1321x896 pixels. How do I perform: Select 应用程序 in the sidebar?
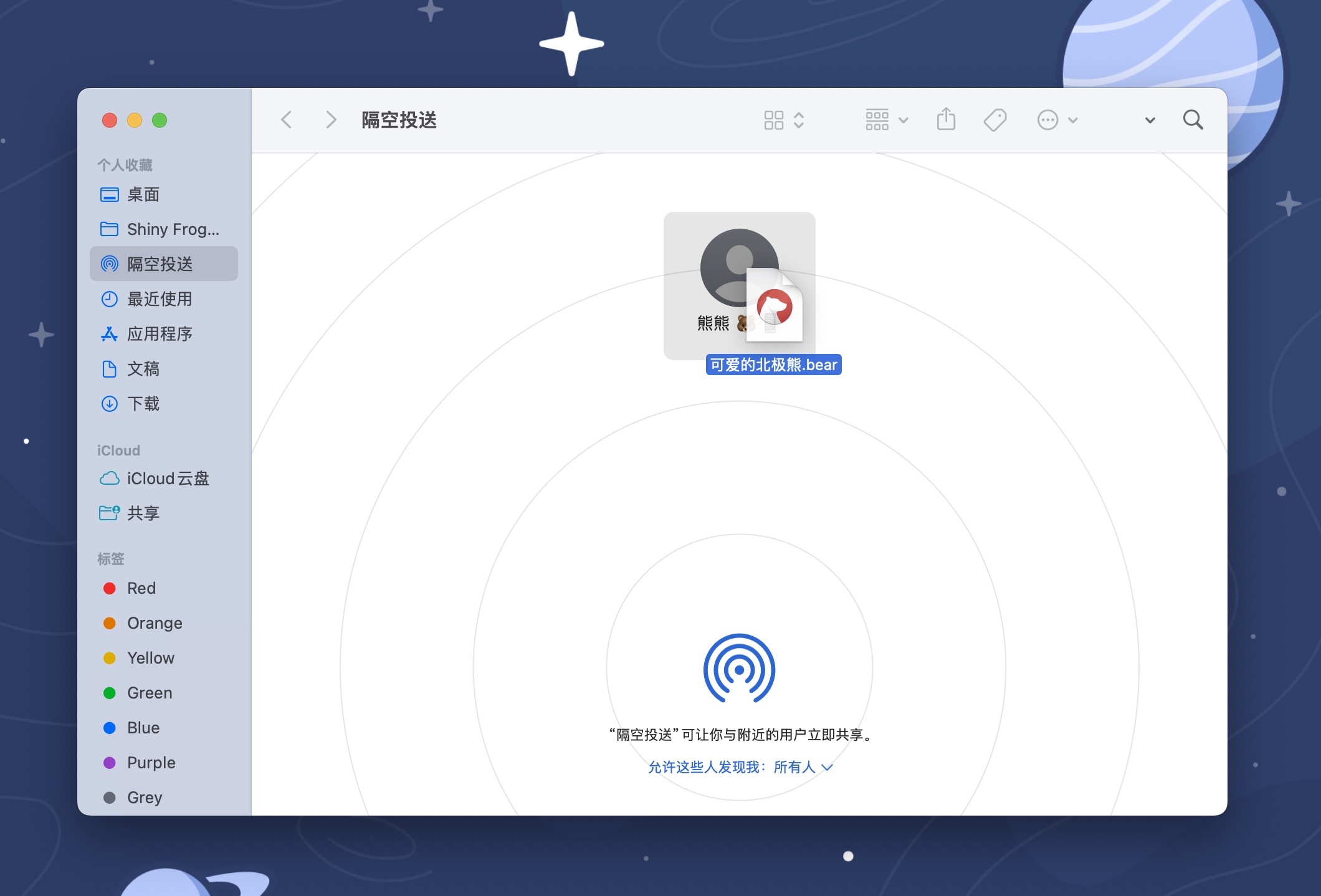pyautogui.click(x=160, y=334)
